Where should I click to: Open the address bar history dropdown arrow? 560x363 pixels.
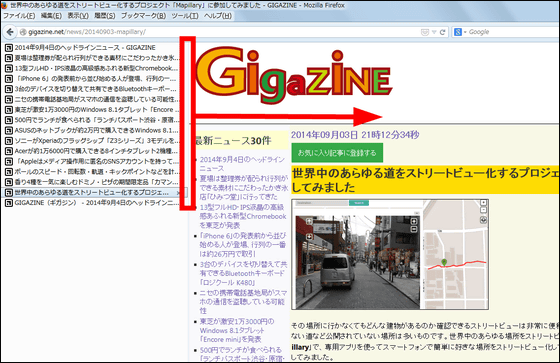tap(434, 32)
